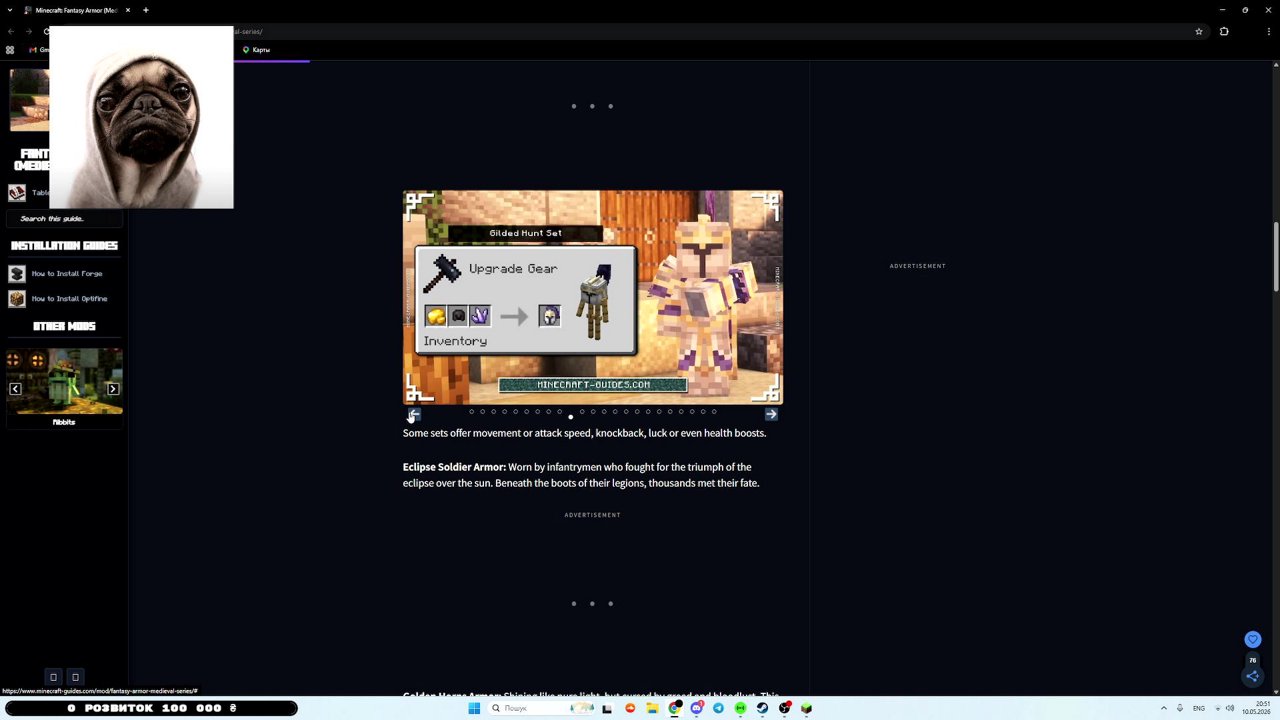Show previous mod in Other Mods slider
Viewport: 1280px width, 720px height.
(x=15, y=389)
